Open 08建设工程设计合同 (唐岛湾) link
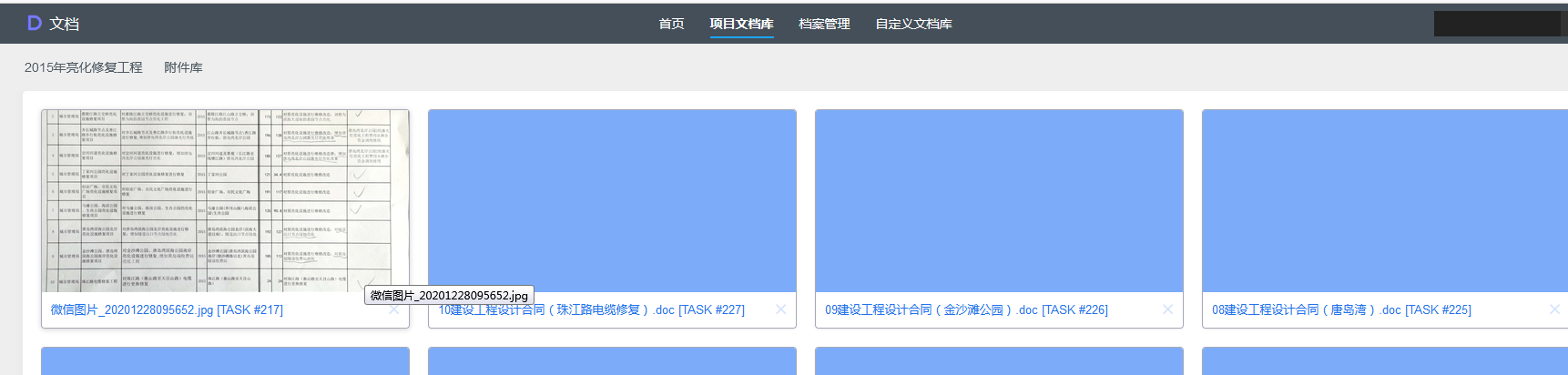1568x375 pixels. tap(1341, 310)
